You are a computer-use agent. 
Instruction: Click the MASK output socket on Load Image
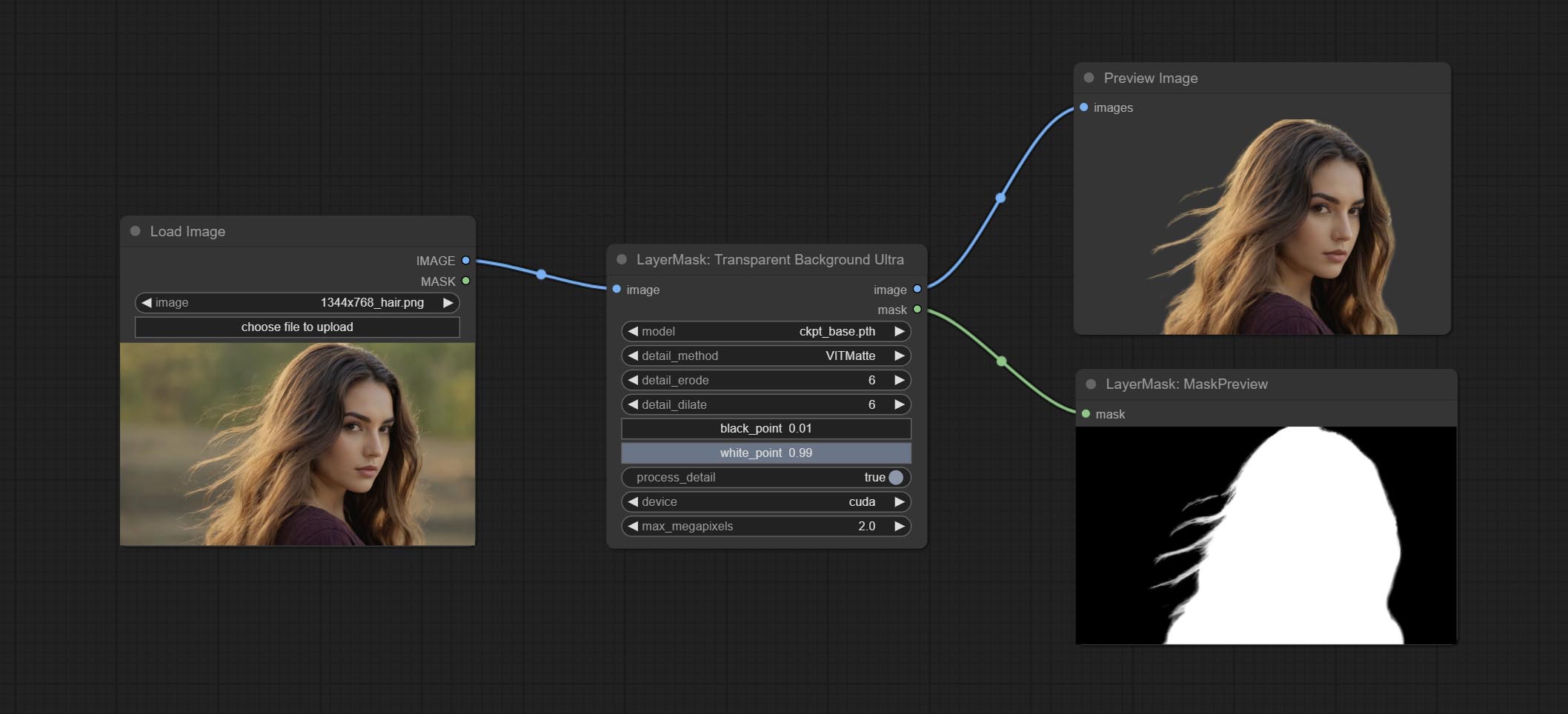pyautogui.click(x=466, y=281)
